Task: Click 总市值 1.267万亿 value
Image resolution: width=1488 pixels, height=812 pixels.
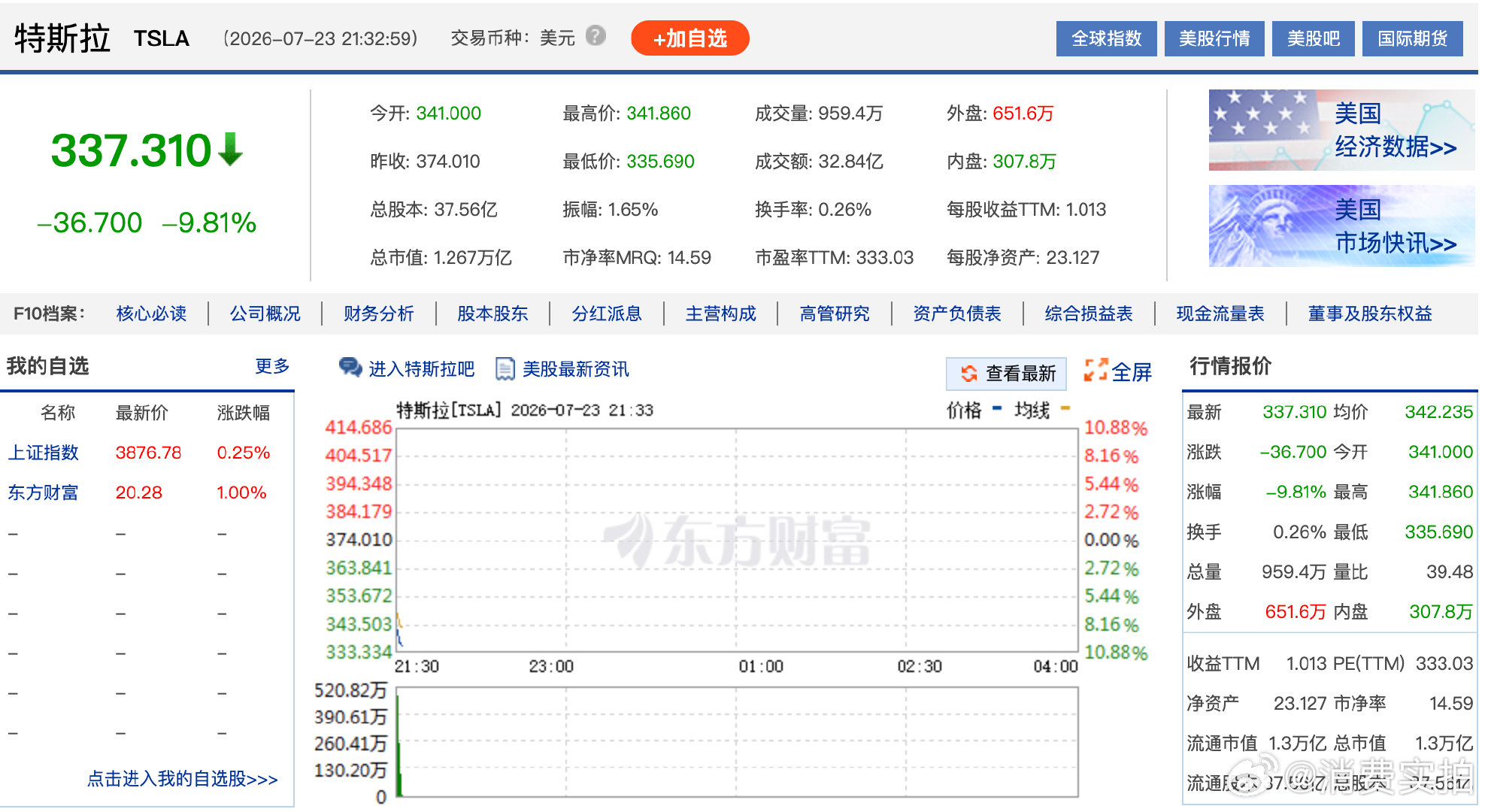Action: pyautogui.click(x=472, y=258)
